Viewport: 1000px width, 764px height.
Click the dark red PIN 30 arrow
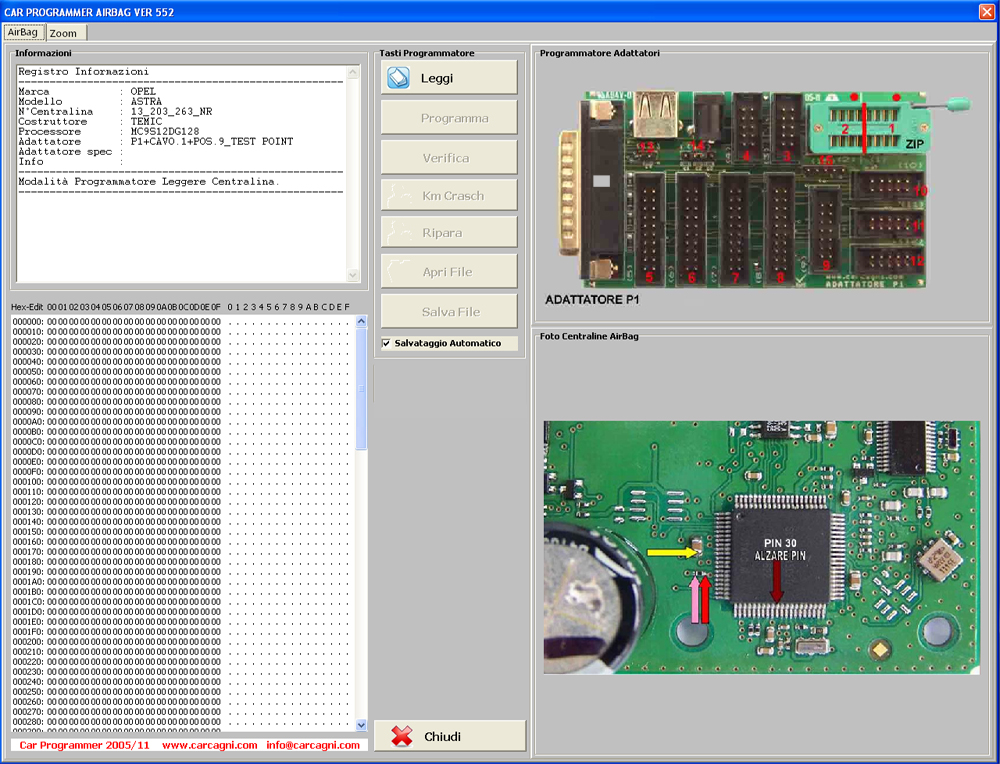point(776,581)
